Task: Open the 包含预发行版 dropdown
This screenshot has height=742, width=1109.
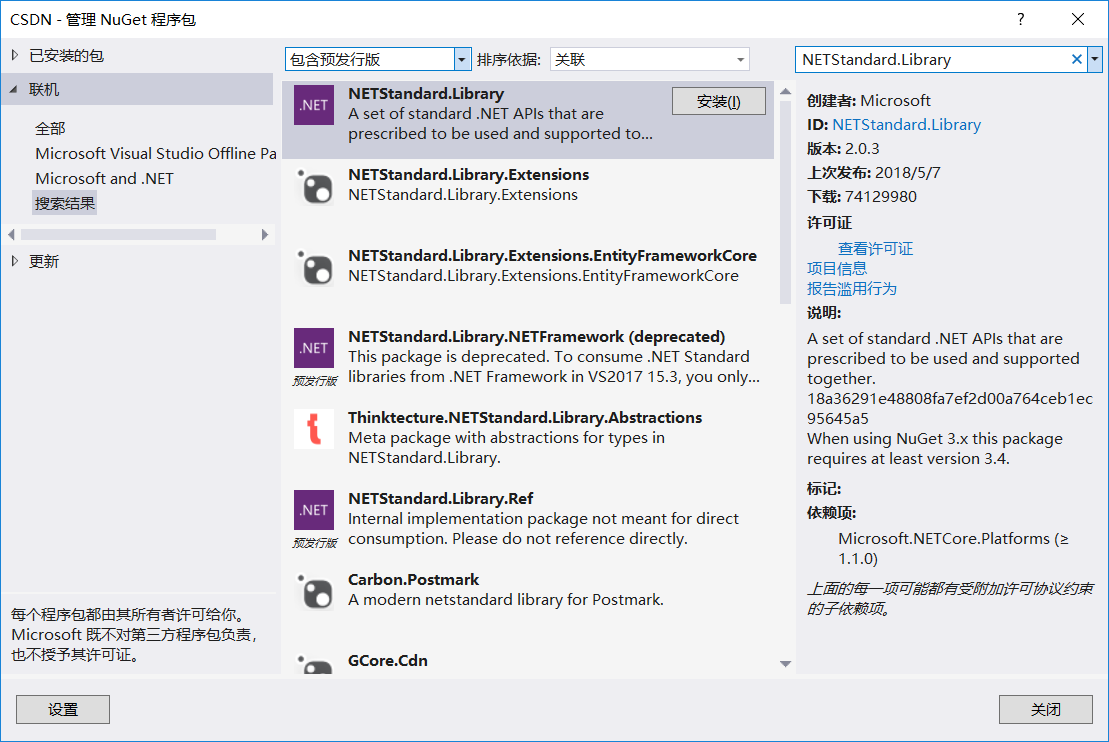Action: [462, 59]
